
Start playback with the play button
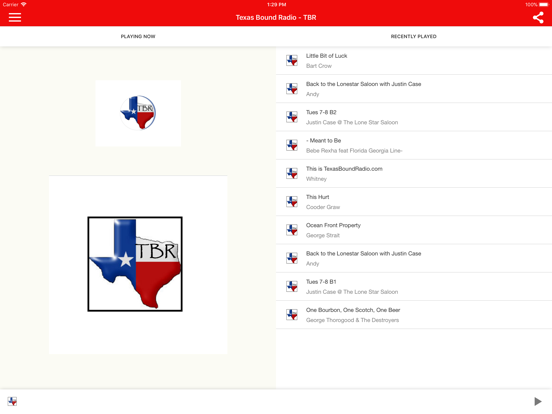537,401
